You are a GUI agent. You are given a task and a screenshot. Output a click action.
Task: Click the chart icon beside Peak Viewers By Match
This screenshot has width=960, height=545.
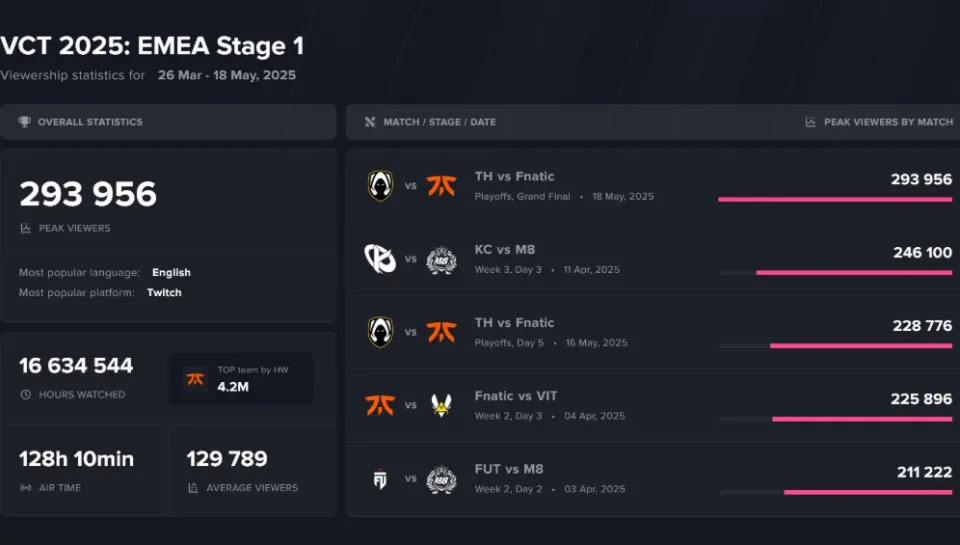pyautogui.click(x=810, y=122)
